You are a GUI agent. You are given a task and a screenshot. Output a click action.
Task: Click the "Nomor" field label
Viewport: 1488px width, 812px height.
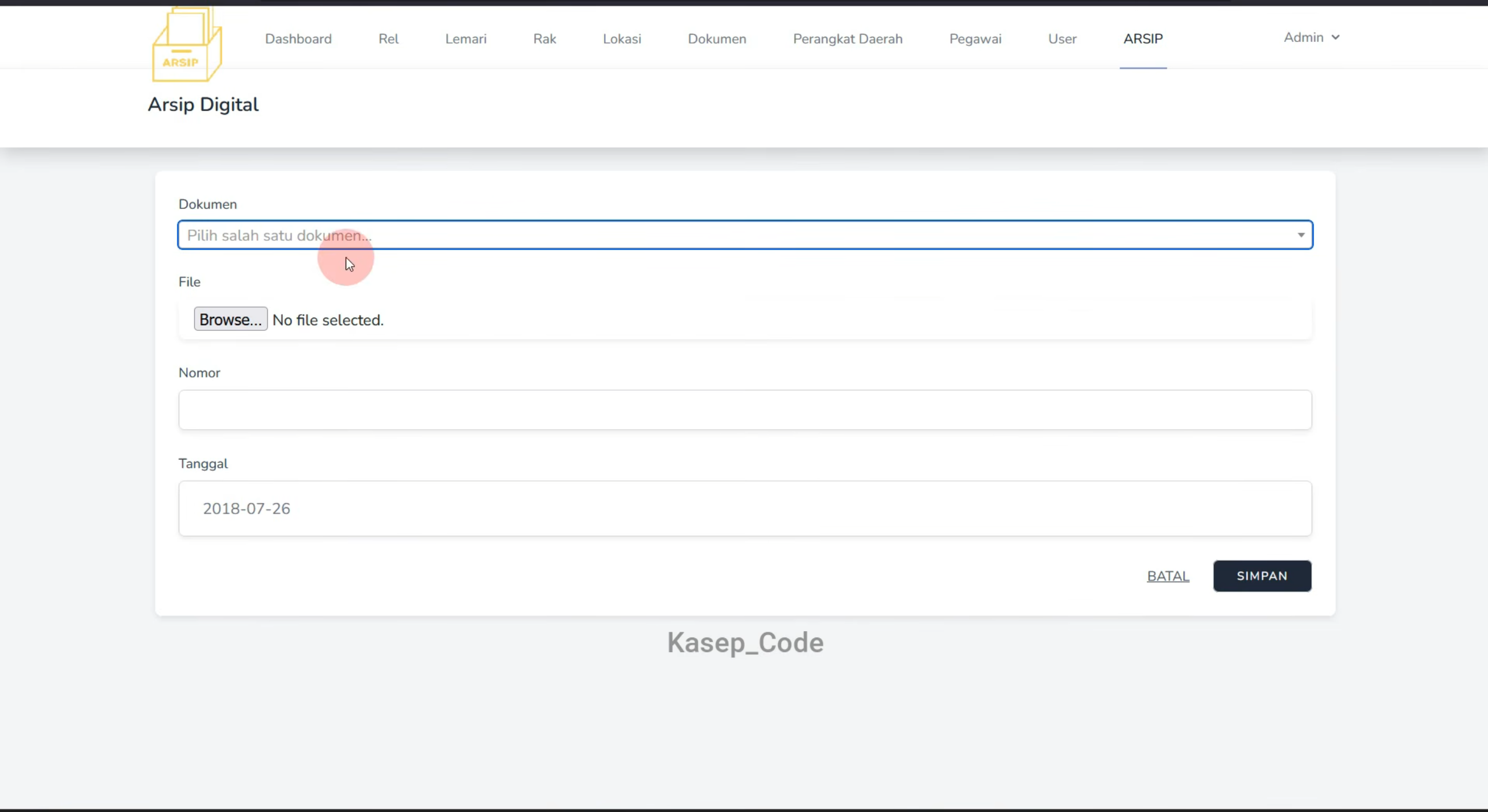(x=199, y=373)
